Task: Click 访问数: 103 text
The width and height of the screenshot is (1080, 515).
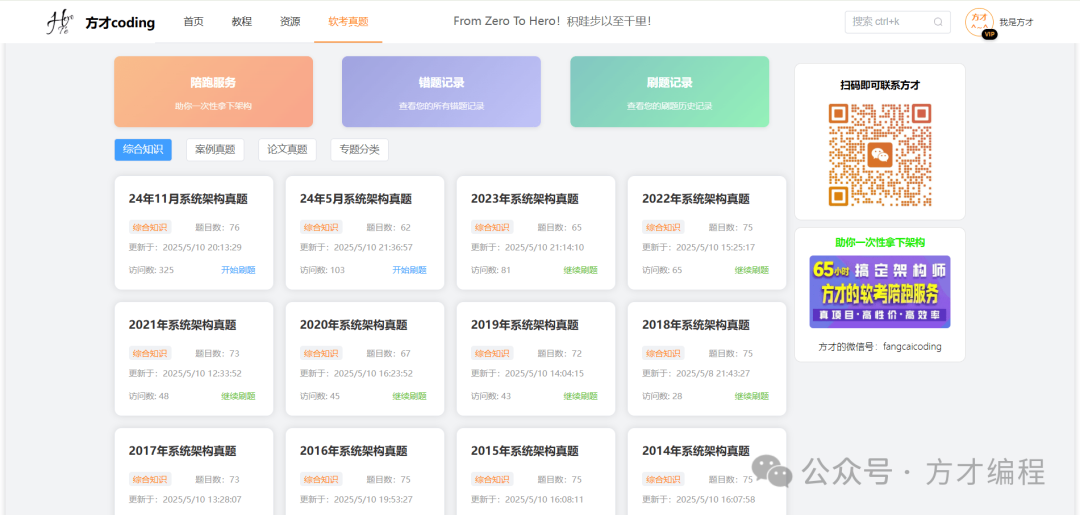Action: 322,270
